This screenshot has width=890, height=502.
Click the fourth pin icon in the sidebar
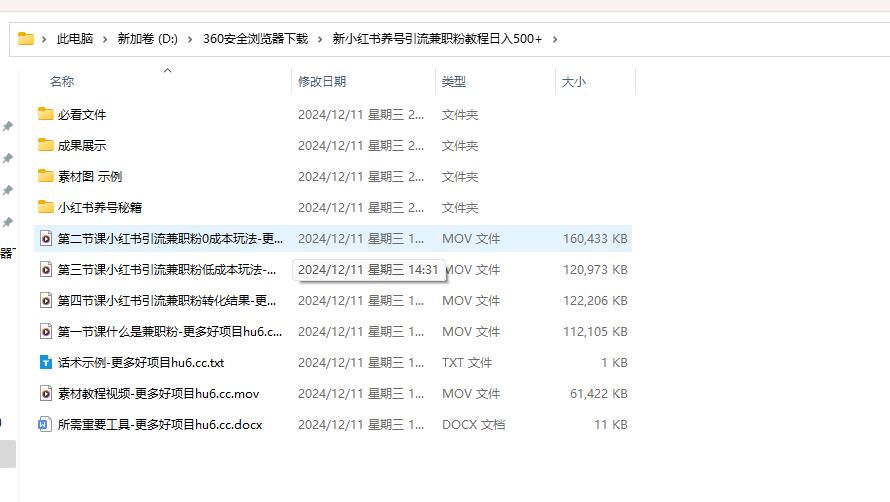8,222
